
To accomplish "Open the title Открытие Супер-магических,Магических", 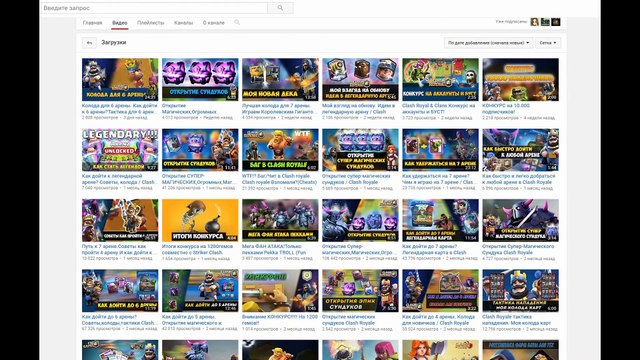I will pos(358,249).
